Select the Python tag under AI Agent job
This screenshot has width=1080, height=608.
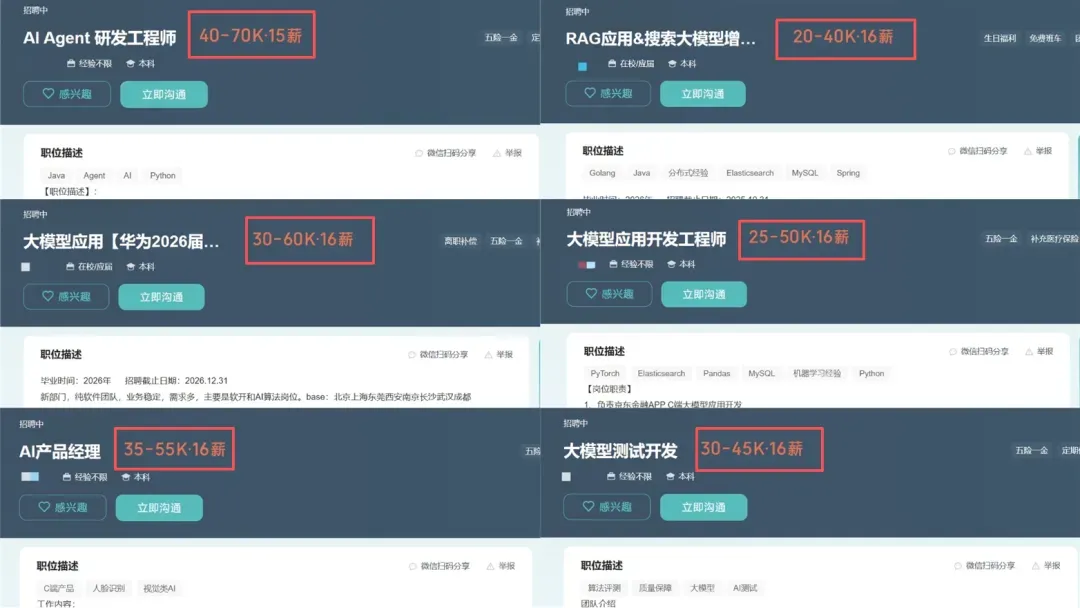tap(163, 176)
